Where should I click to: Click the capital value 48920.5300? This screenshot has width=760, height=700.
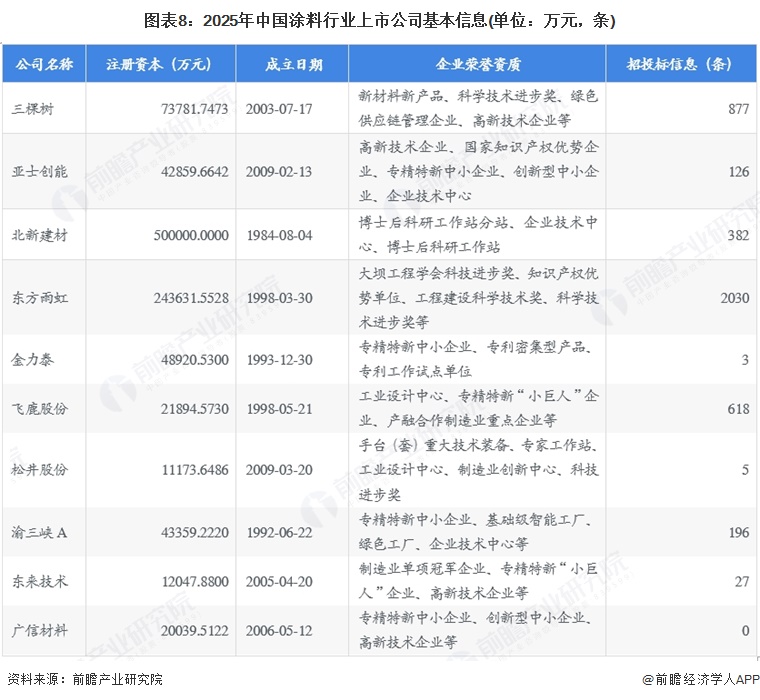(x=194, y=360)
